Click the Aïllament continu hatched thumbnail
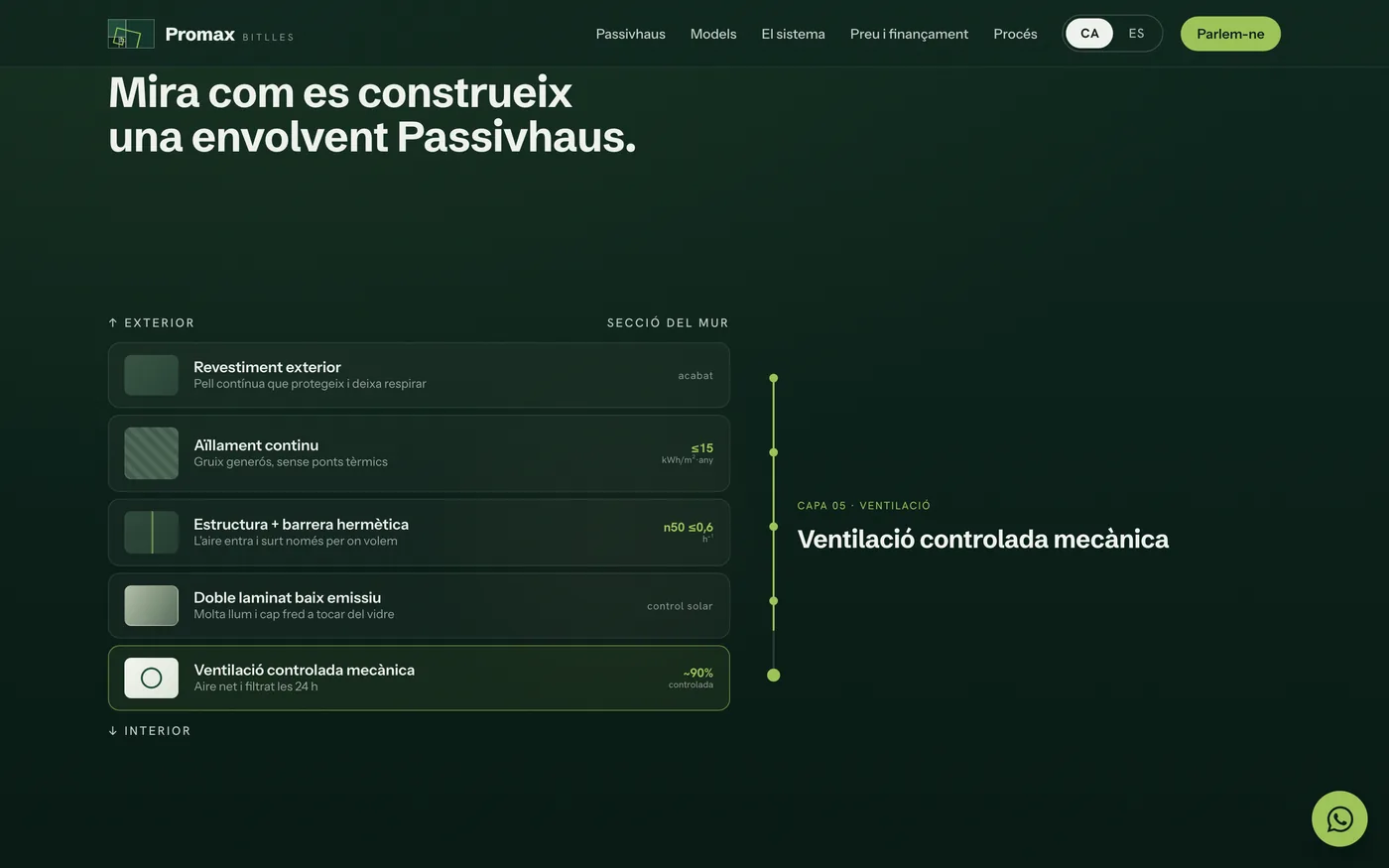 pyautogui.click(x=152, y=453)
